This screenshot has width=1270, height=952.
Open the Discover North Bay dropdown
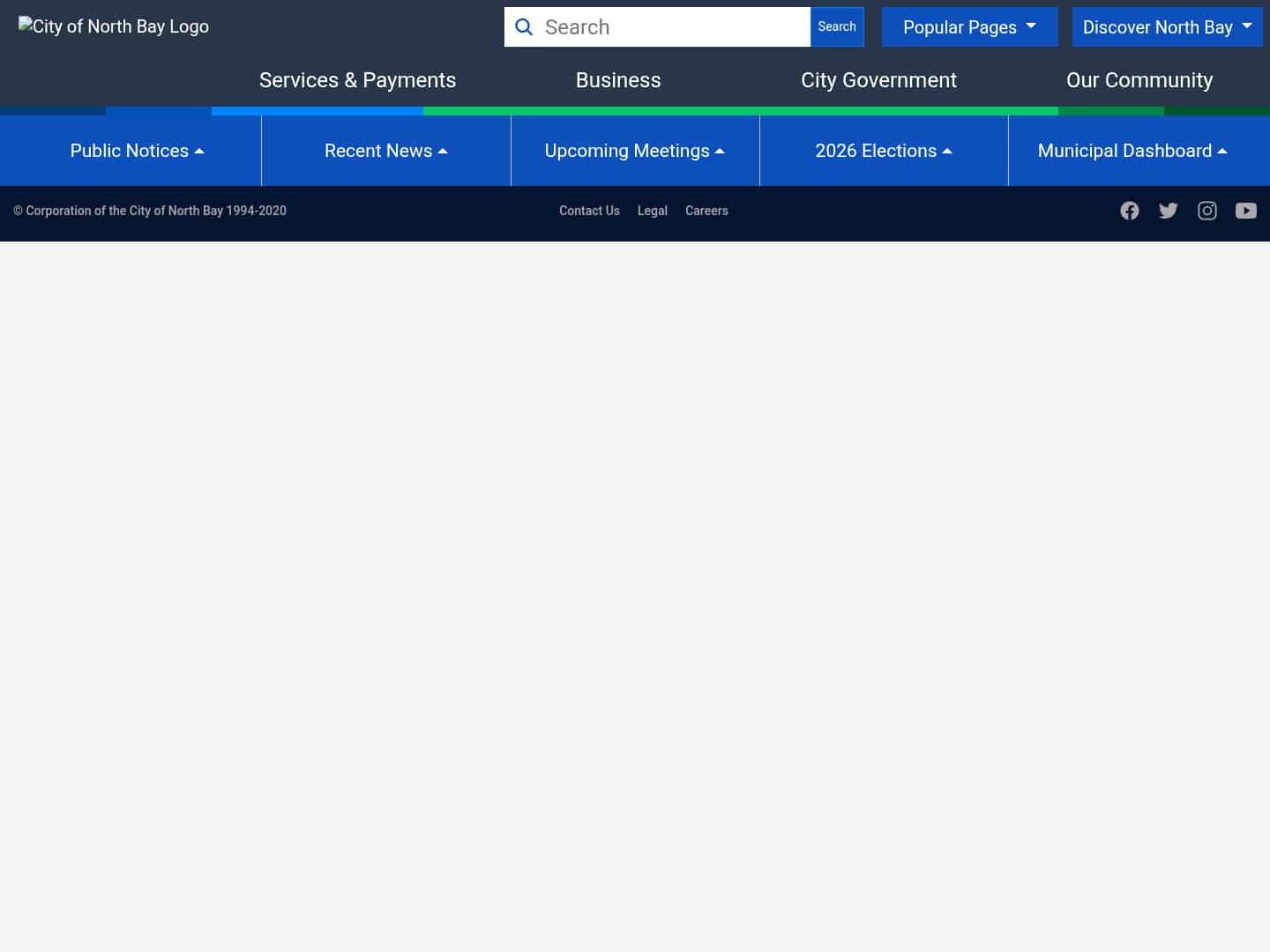coord(1167,27)
